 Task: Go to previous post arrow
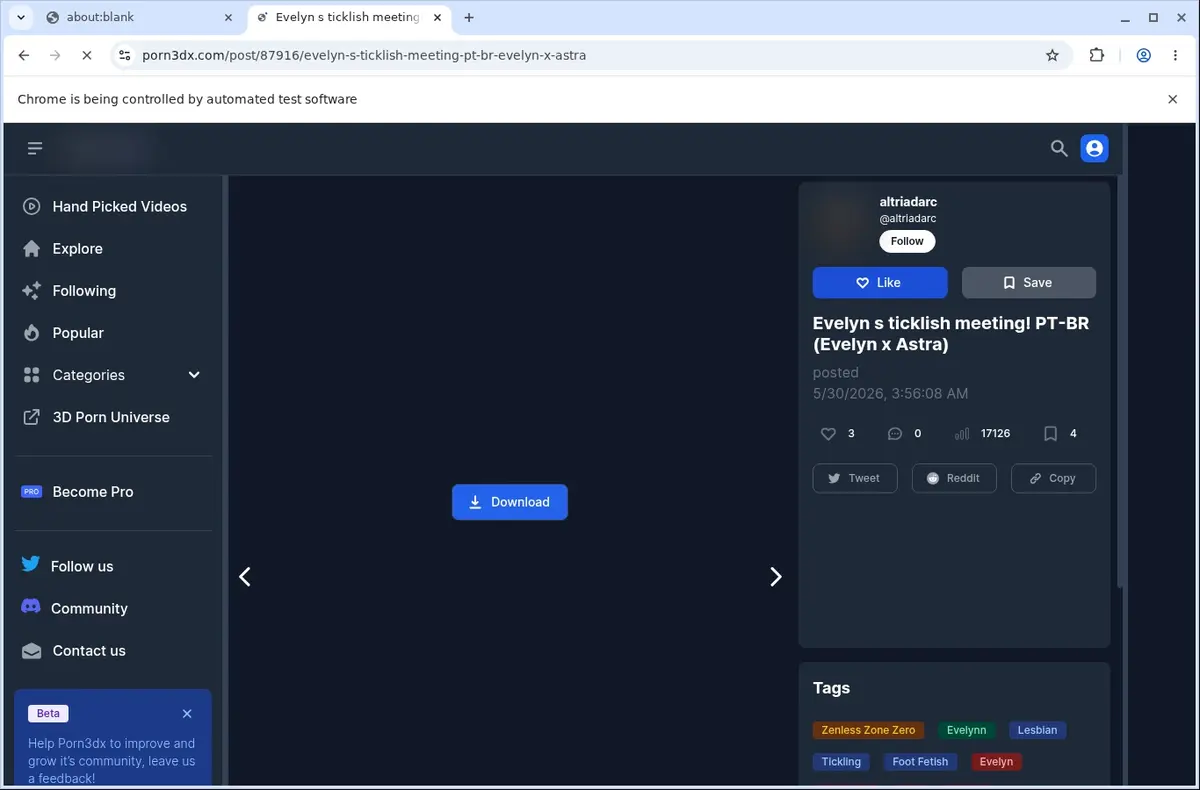click(x=245, y=576)
